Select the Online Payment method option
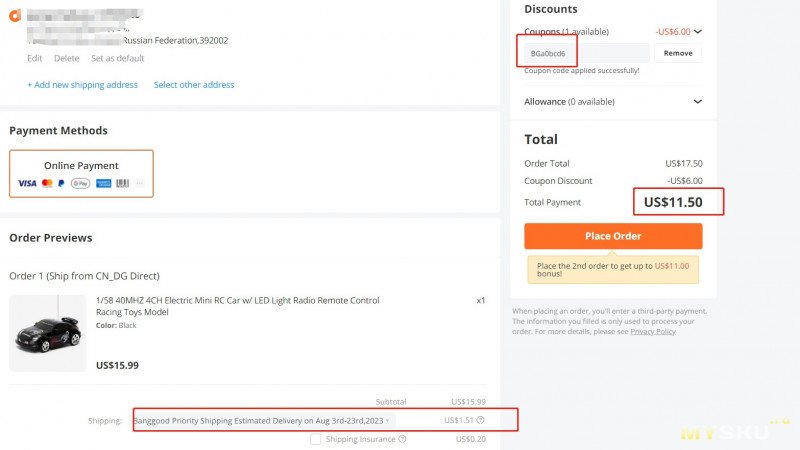 [81, 174]
